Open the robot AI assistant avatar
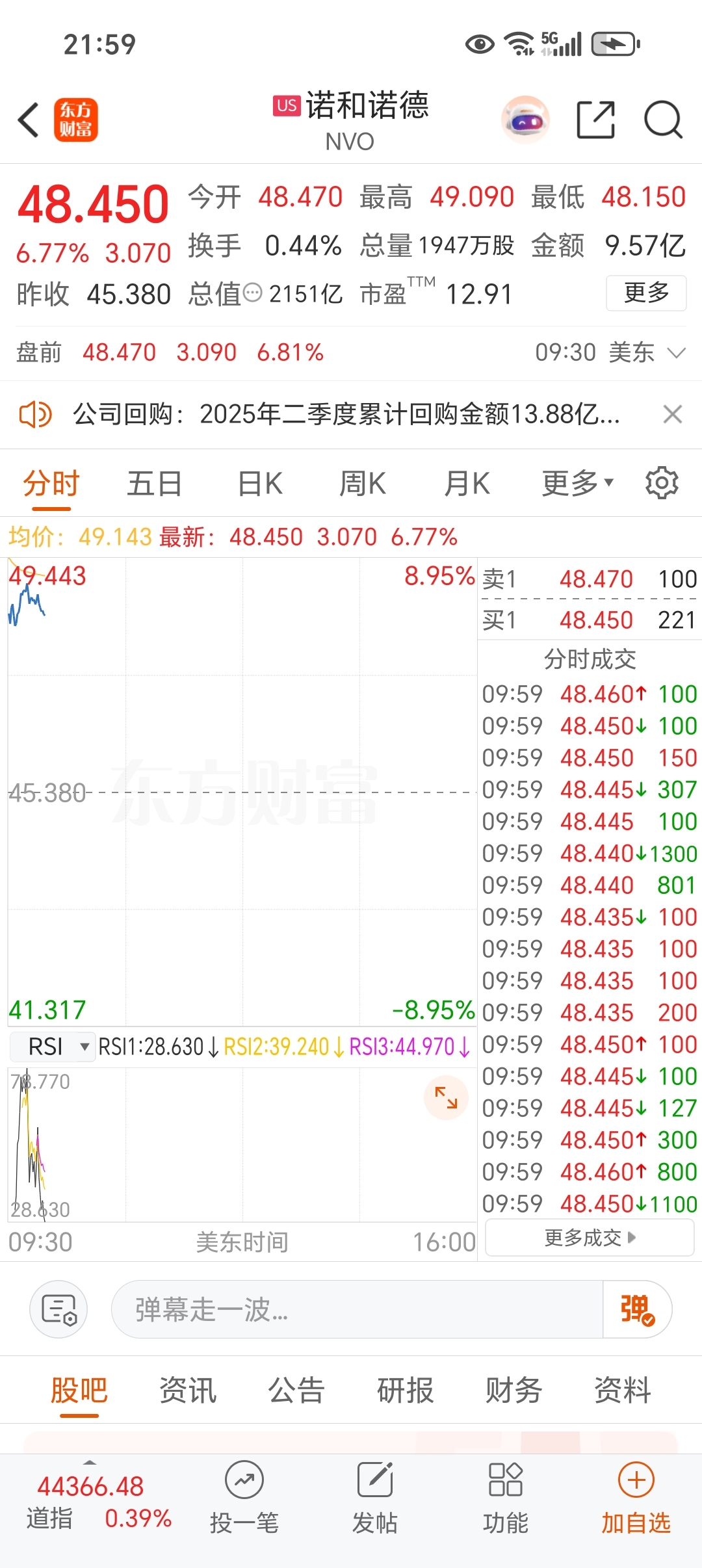This screenshot has height=1568, width=702. tap(525, 120)
